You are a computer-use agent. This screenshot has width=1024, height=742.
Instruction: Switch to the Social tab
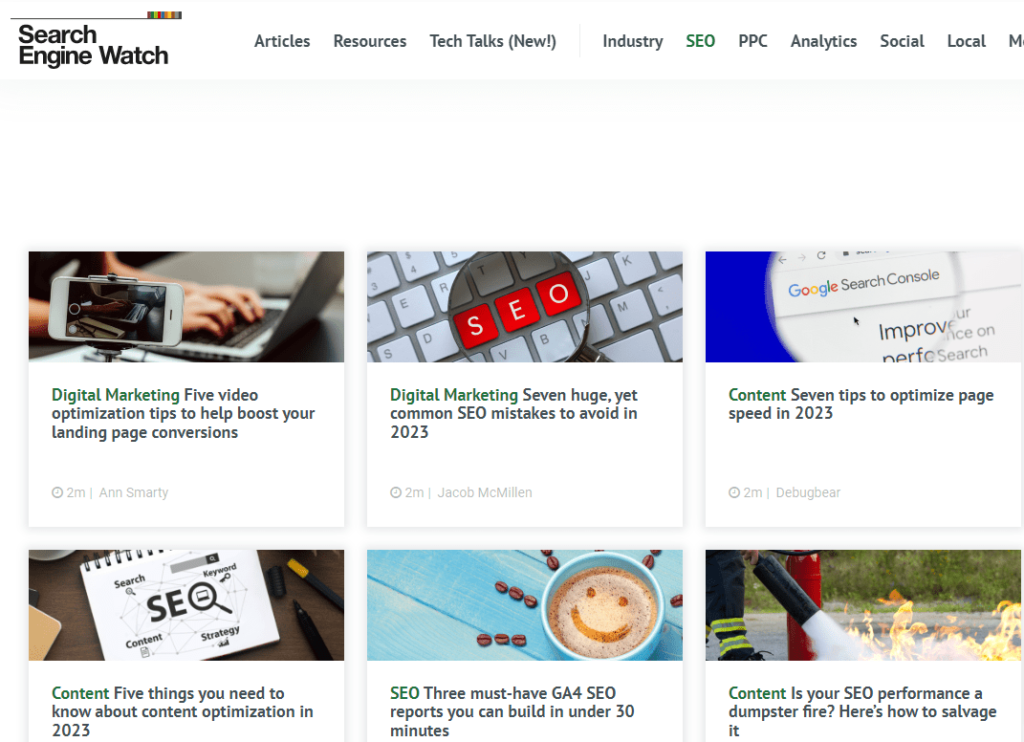click(x=901, y=41)
